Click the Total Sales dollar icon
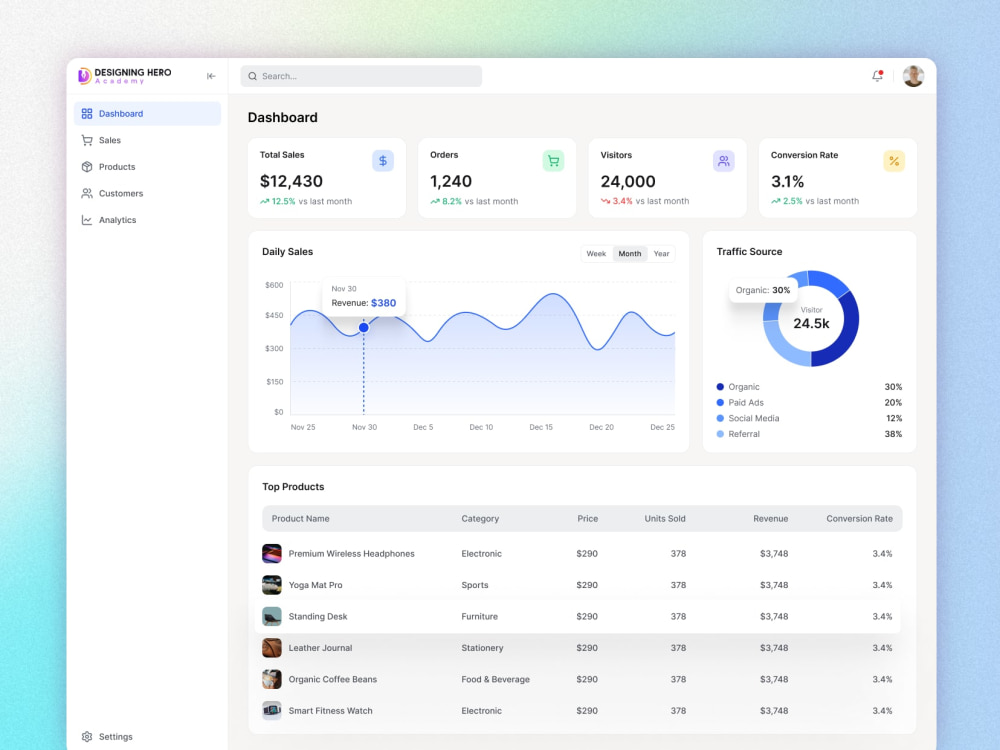This screenshot has height=750, width=1000. click(x=383, y=161)
